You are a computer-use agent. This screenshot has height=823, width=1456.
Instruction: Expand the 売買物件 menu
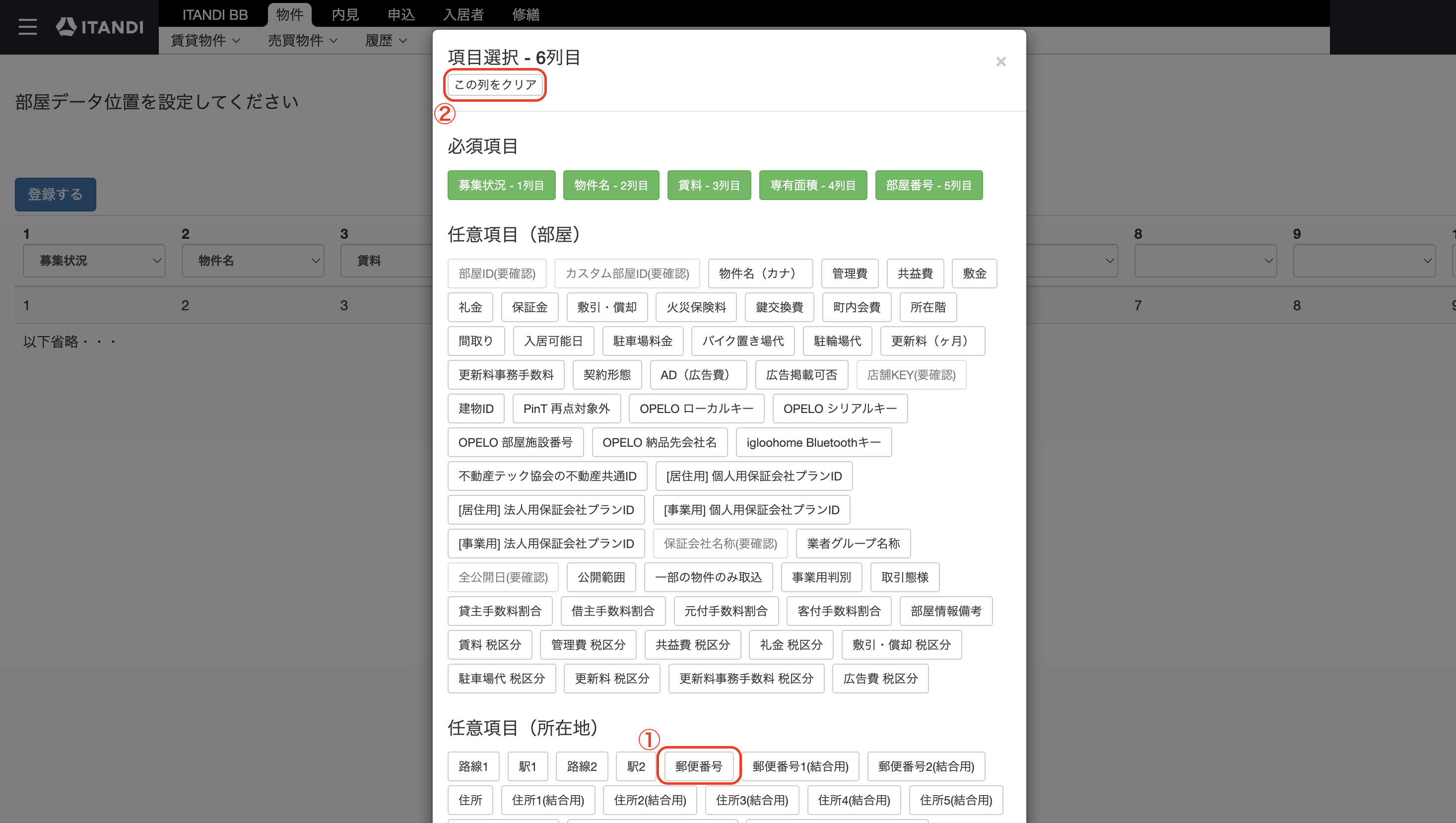coord(302,41)
